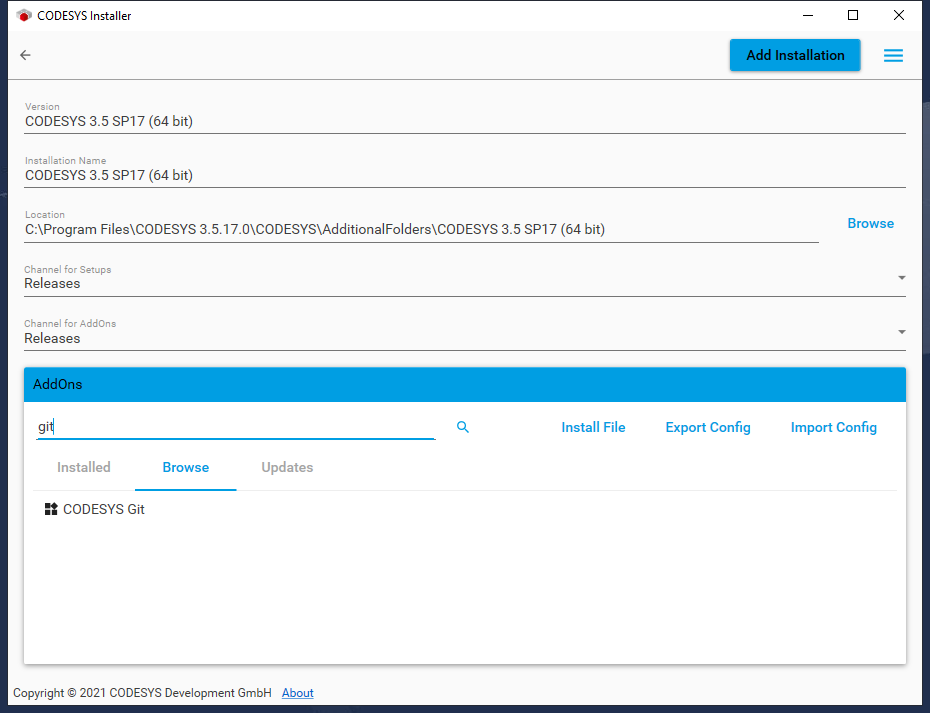The width and height of the screenshot is (930, 713).
Task: Switch to the Installed tab
Action: [x=84, y=467]
